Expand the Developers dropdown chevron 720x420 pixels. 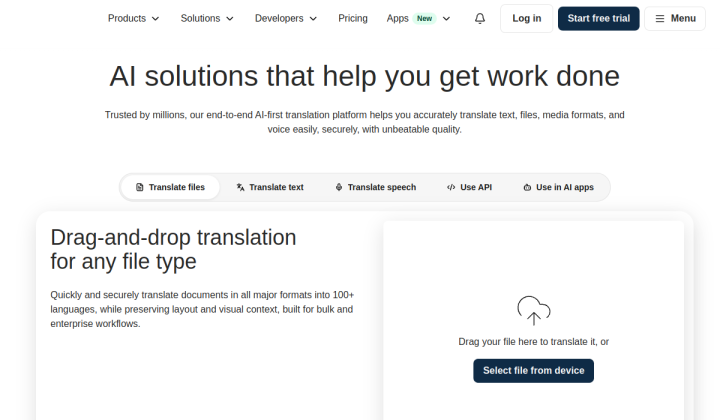click(x=313, y=19)
